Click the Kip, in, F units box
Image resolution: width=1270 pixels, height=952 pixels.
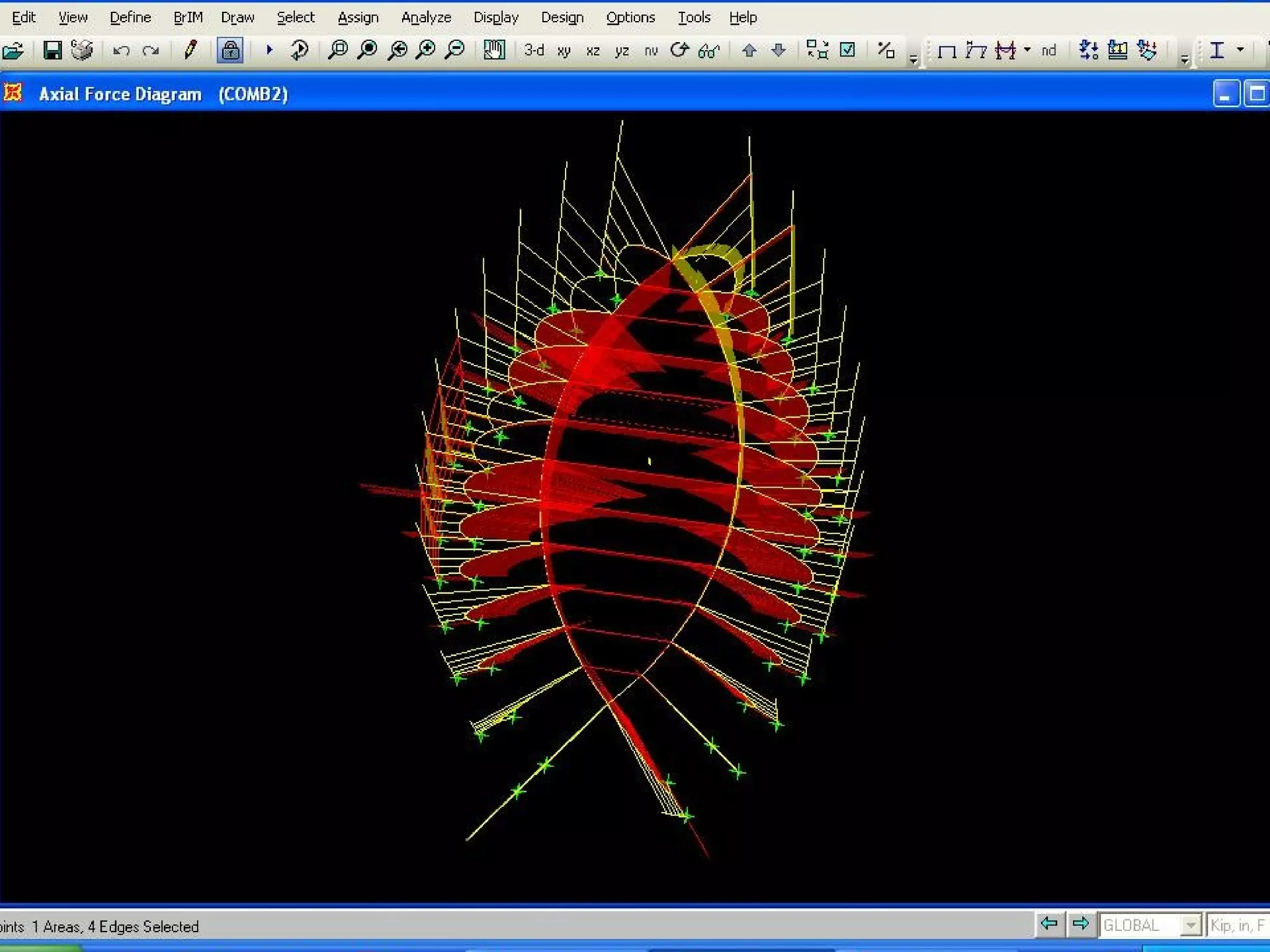[x=1237, y=925]
